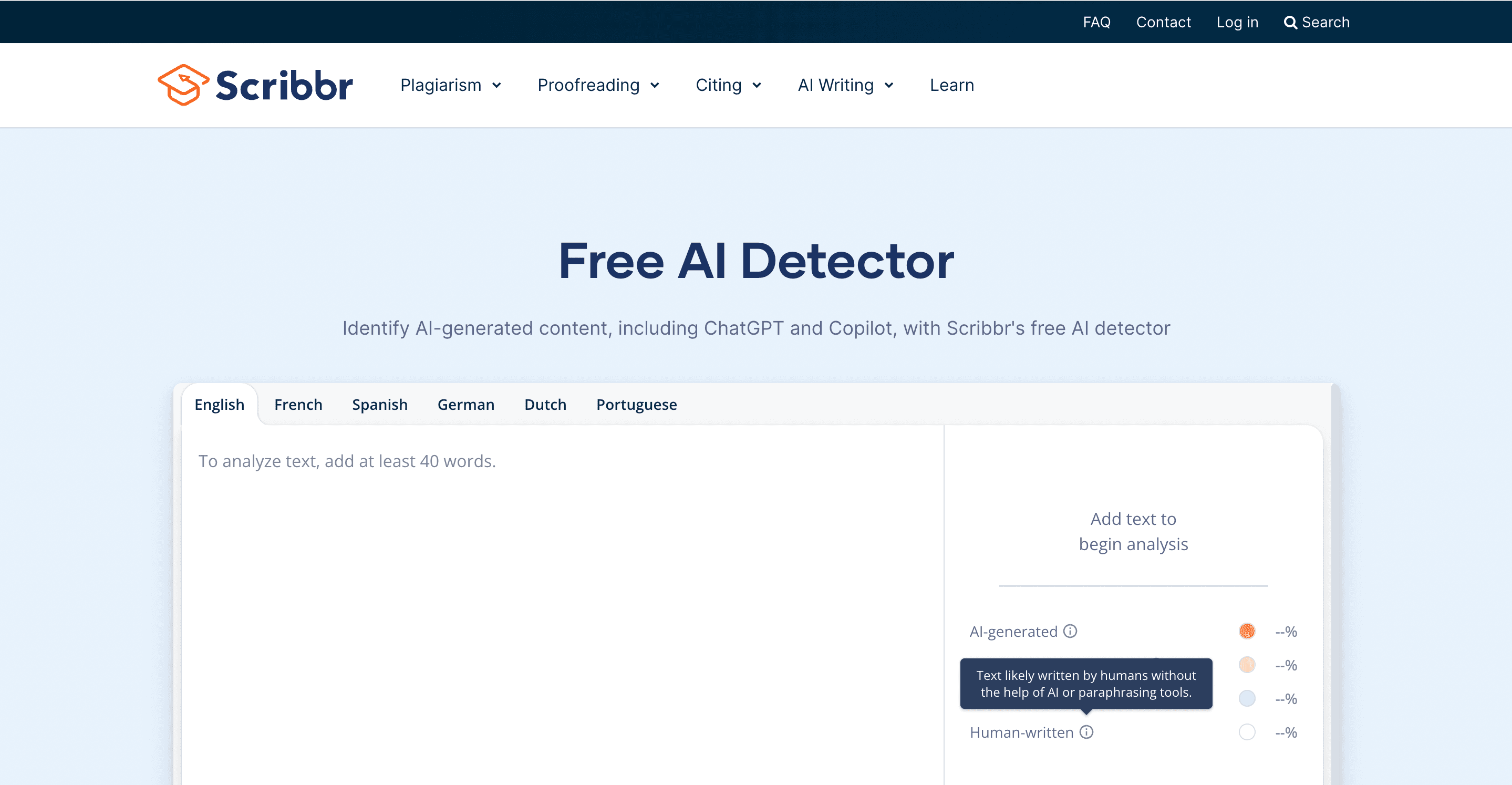Viewport: 1512px width, 785px height.
Task: Click the subtitle about ChatGPT and Copilot
Action: point(756,328)
